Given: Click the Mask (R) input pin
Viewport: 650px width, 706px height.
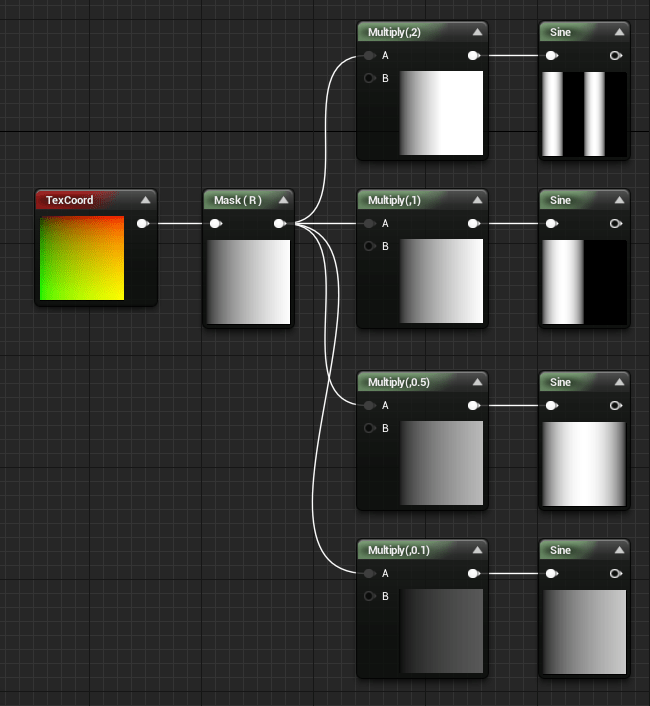Looking at the screenshot, I should coord(215,223).
